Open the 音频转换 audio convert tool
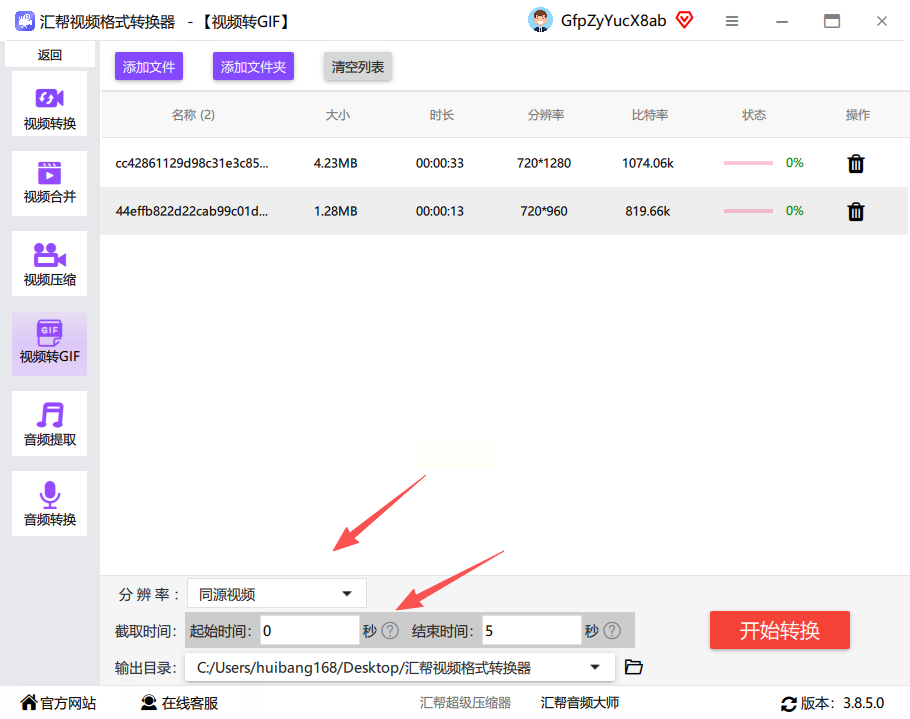Viewport: 910px width, 719px height. pos(49,504)
